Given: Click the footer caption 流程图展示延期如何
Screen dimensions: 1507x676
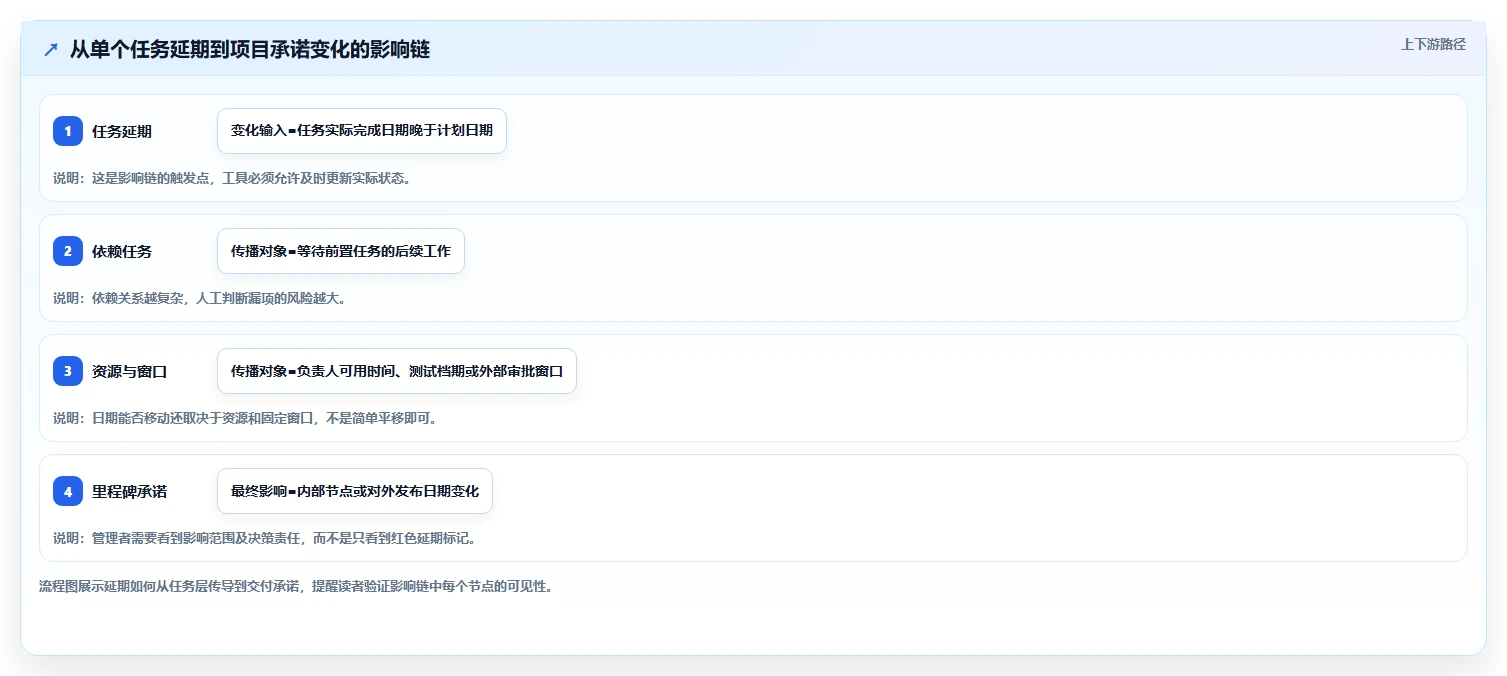Looking at the screenshot, I should coord(296,586).
